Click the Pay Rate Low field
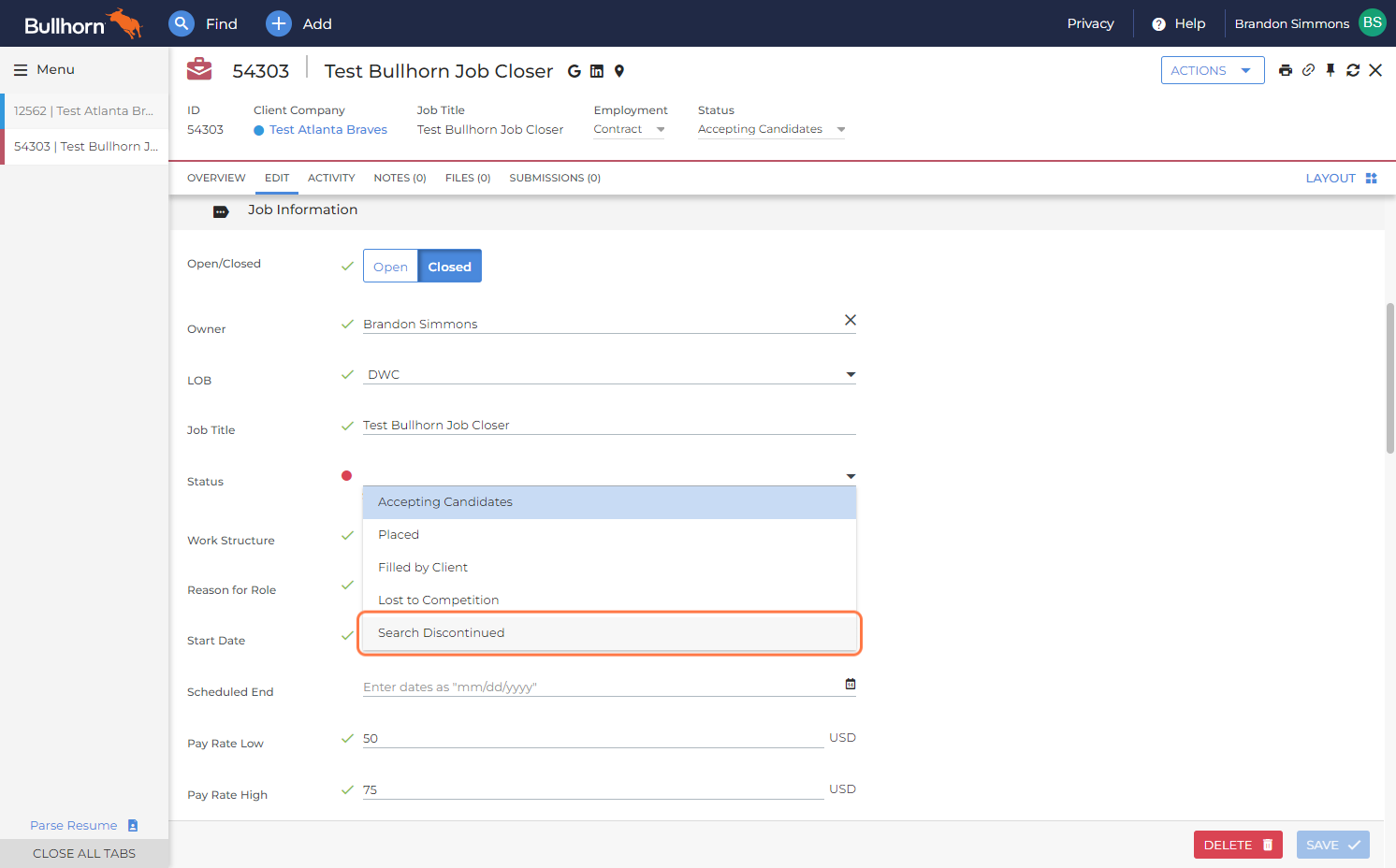Viewport: 1396px width, 868px height. (x=593, y=738)
